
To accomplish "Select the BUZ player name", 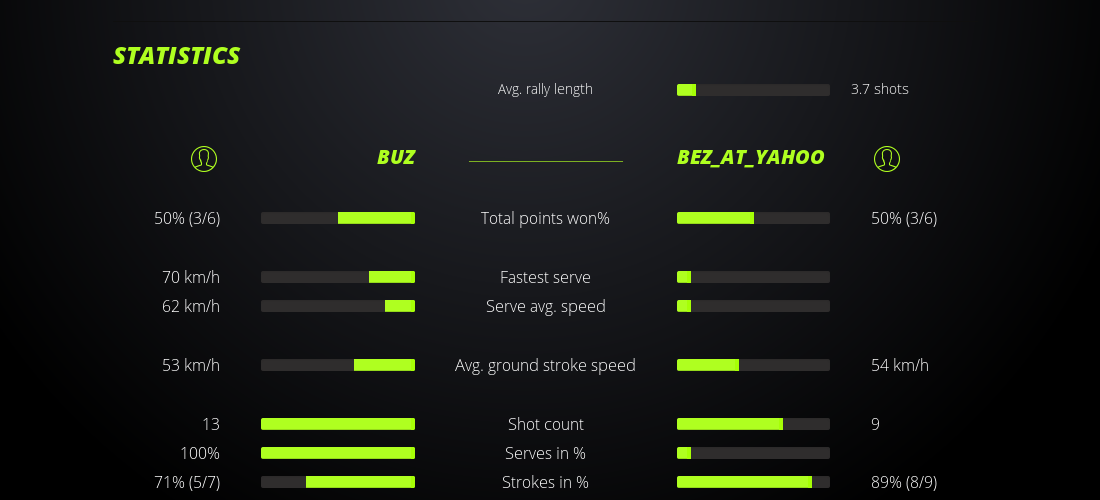I will 396,157.
